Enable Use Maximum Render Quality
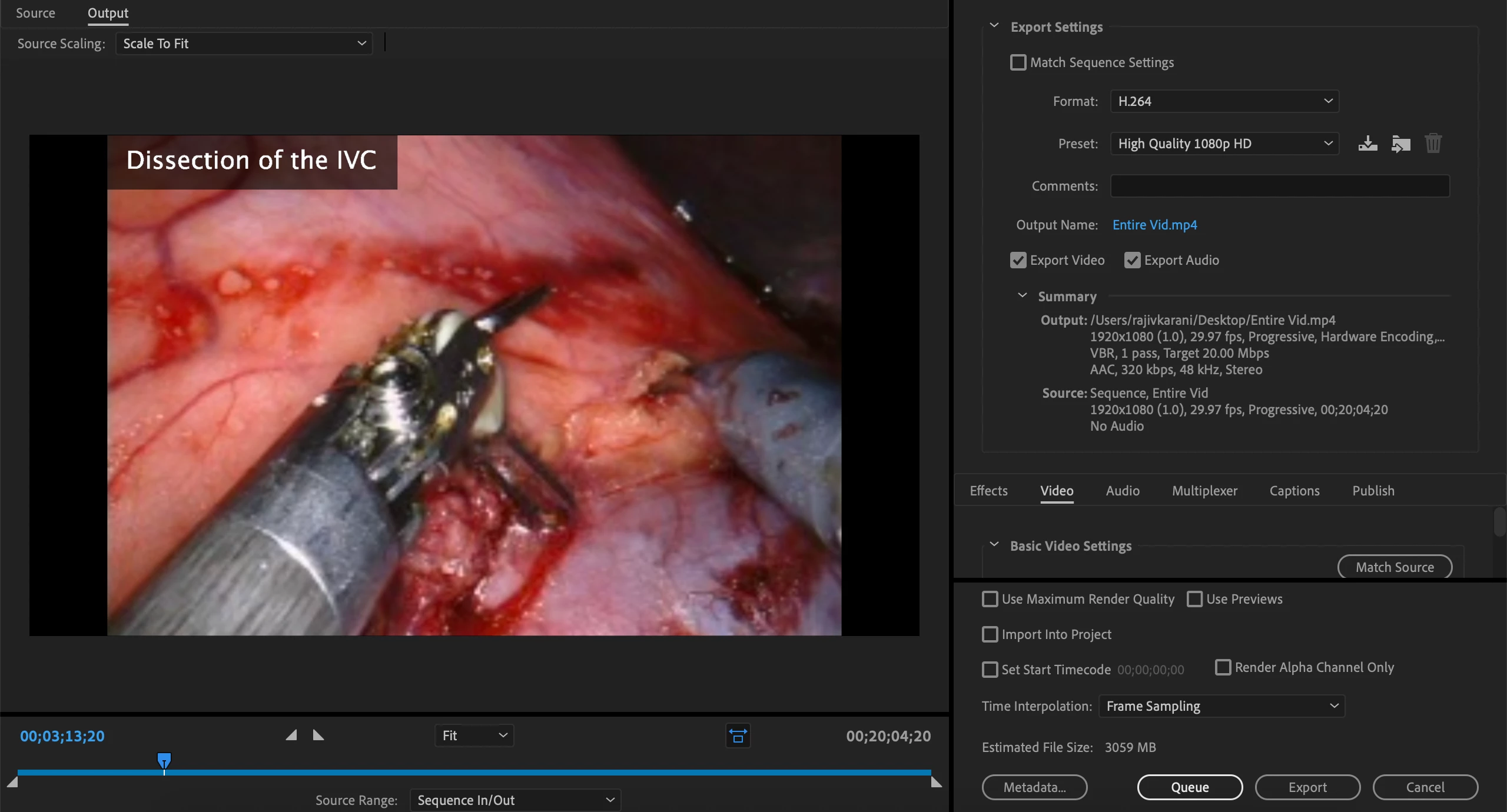Image resolution: width=1507 pixels, height=812 pixels. point(990,599)
